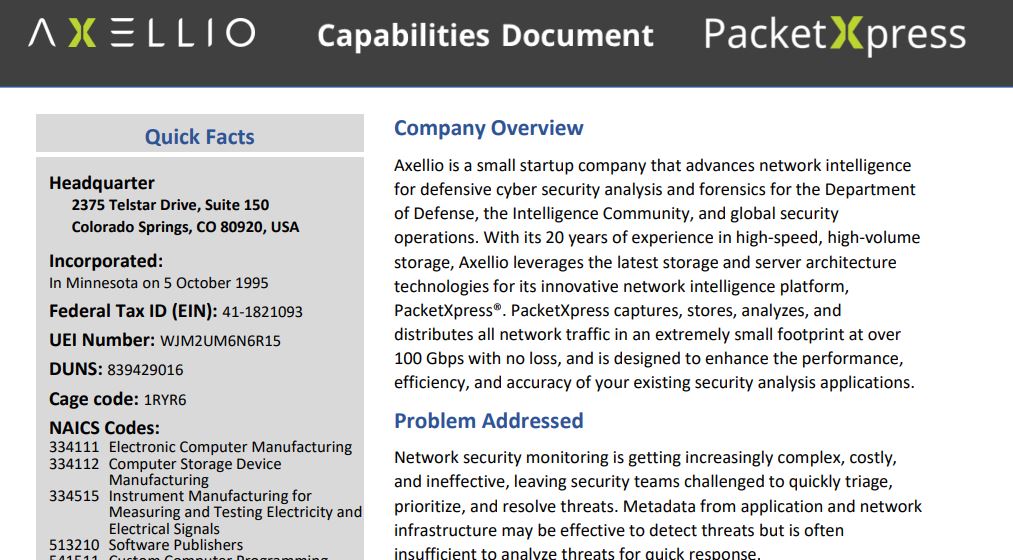
Task: Click the green X in PacketXpress logo
Action: point(846,34)
